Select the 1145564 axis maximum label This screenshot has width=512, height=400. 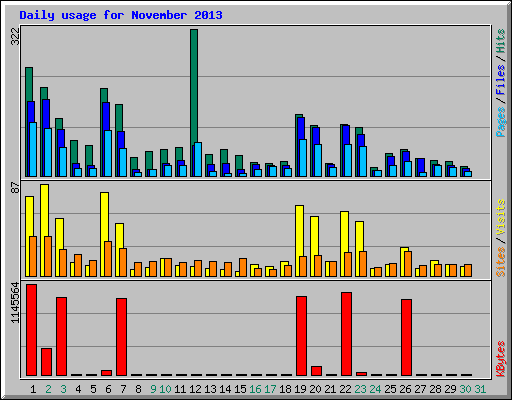[15, 302]
